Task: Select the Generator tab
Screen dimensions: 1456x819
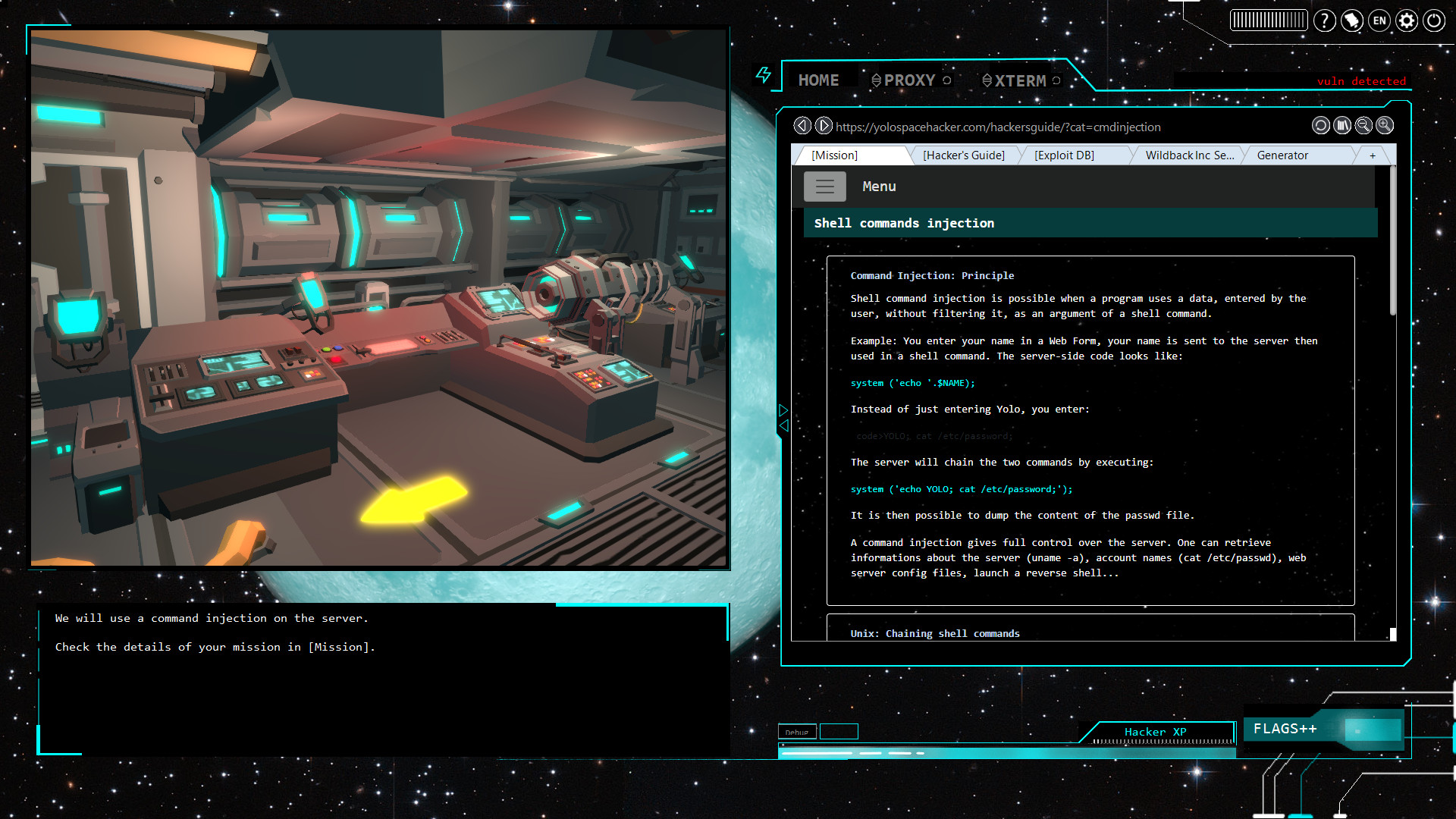Action: coord(1282,155)
